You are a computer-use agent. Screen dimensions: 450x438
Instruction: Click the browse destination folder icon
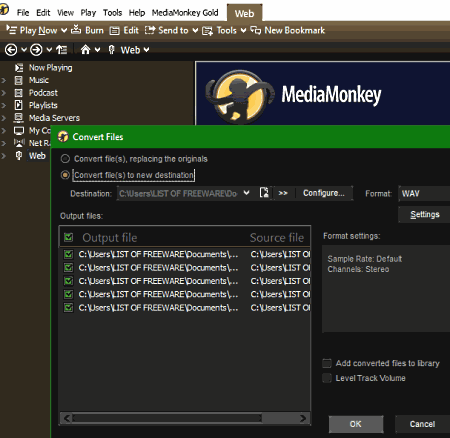click(x=264, y=193)
